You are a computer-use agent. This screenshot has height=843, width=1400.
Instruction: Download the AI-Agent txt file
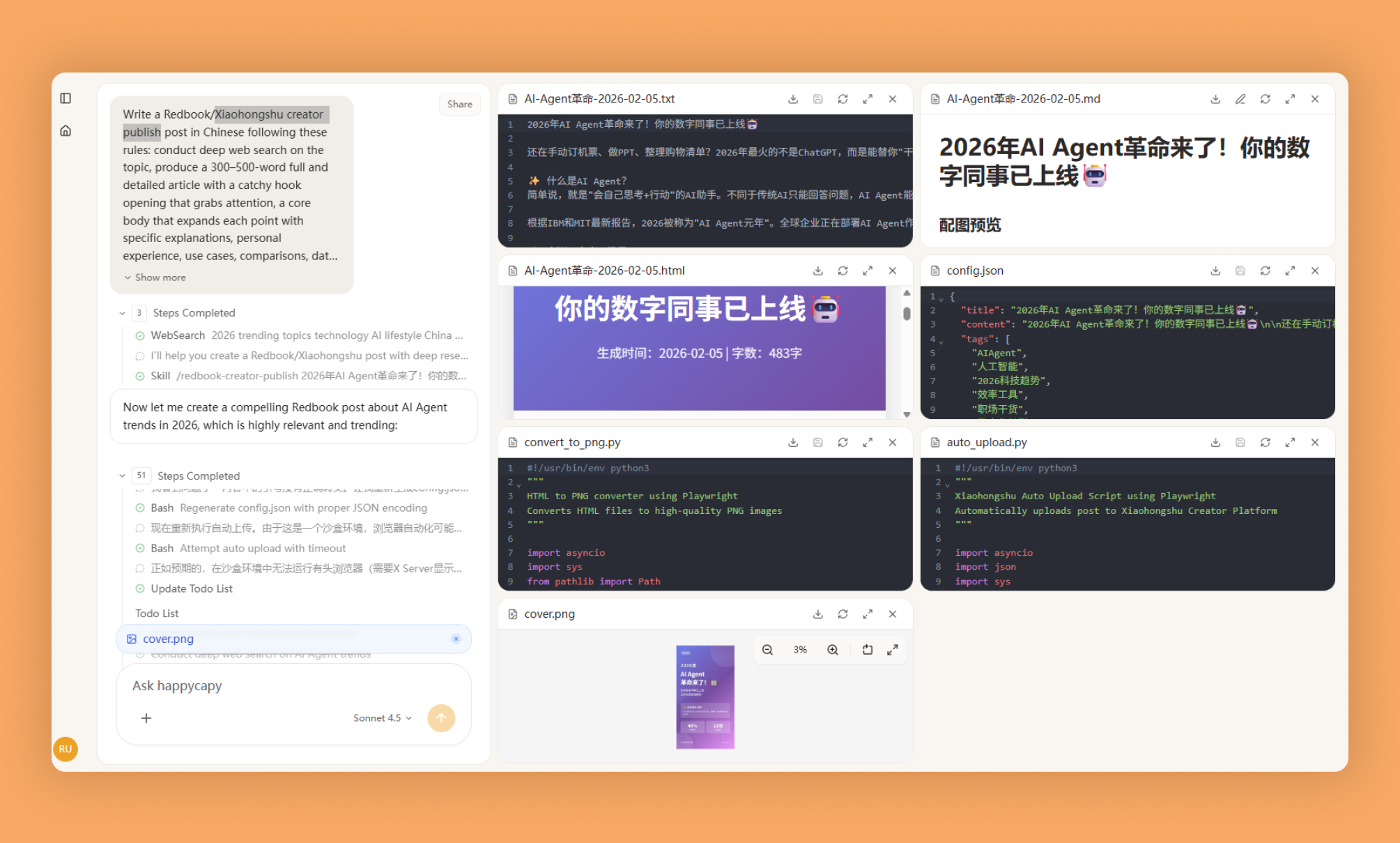click(793, 99)
